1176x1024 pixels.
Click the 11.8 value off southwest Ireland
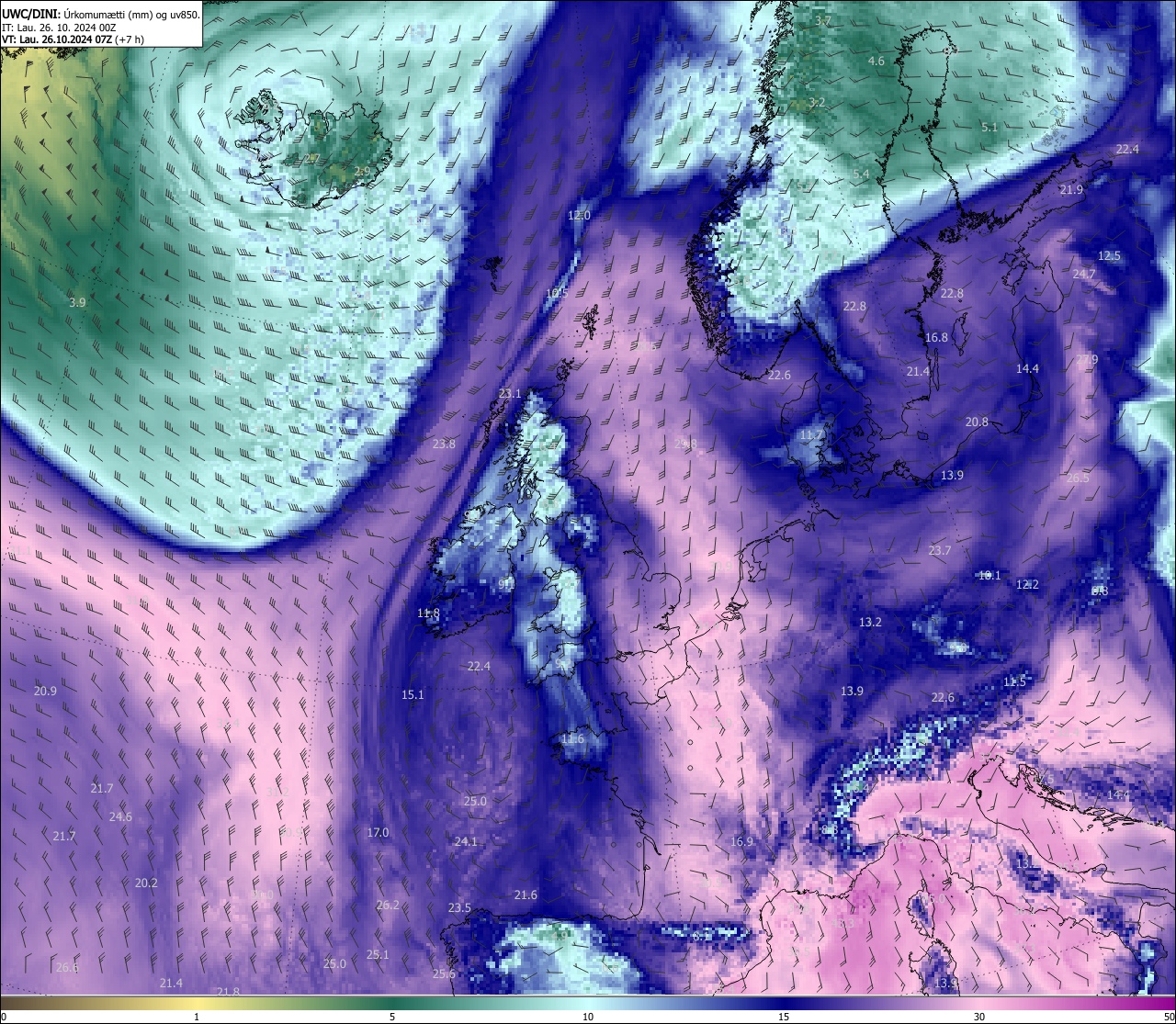tap(428, 613)
